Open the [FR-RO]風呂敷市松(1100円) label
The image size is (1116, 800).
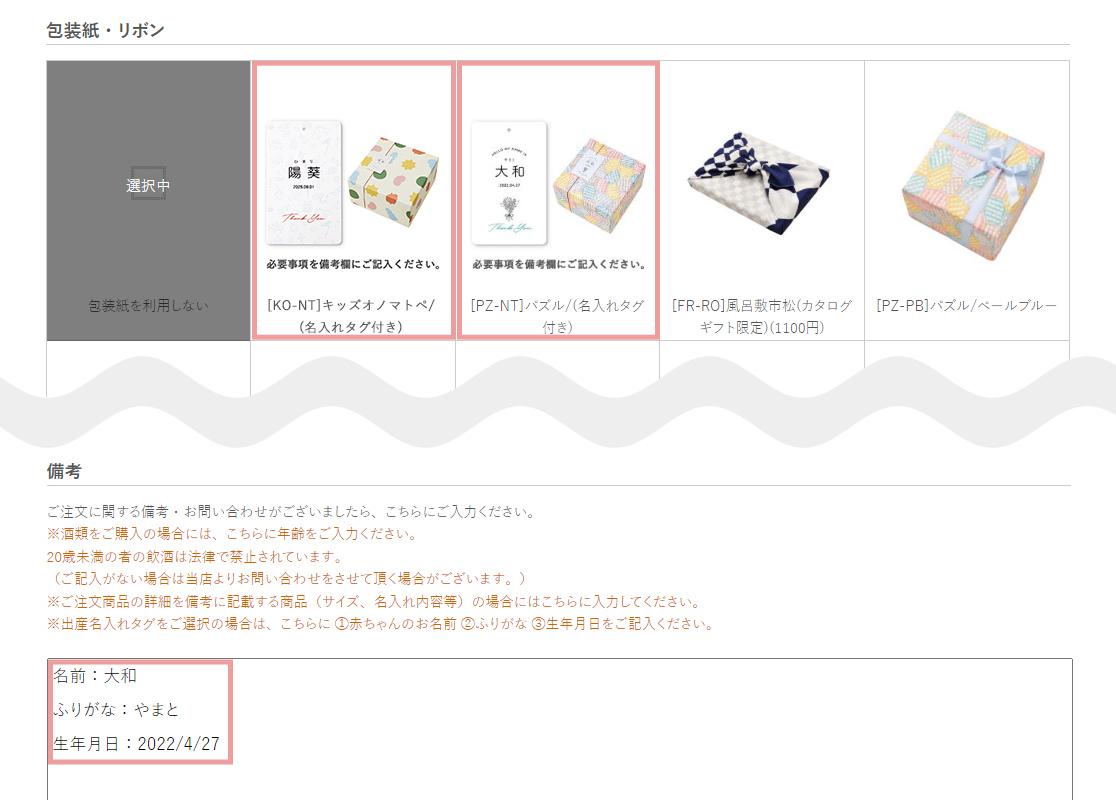click(x=762, y=316)
